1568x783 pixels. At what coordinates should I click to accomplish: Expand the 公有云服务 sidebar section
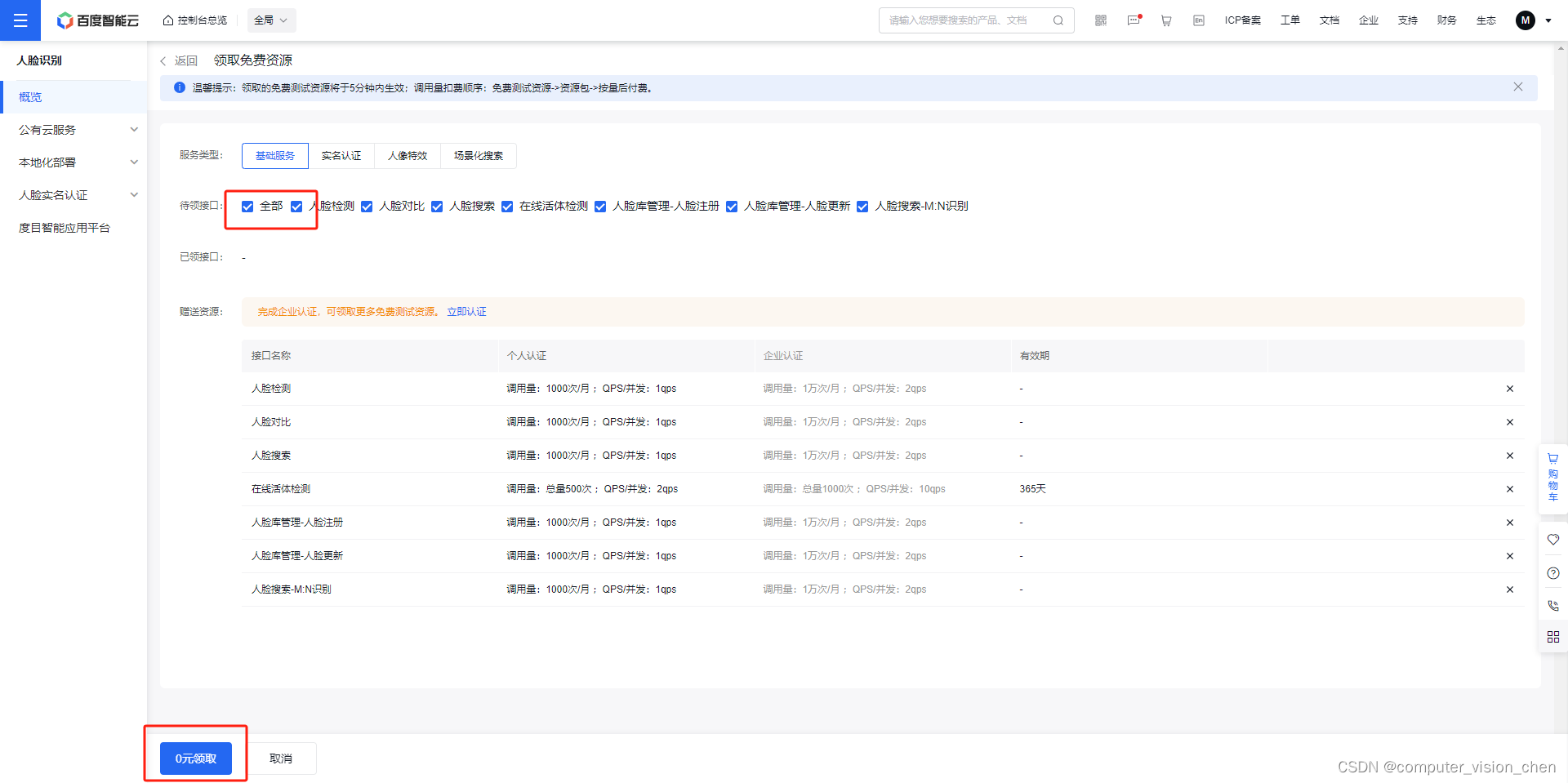pyautogui.click(x=73, y=130)
